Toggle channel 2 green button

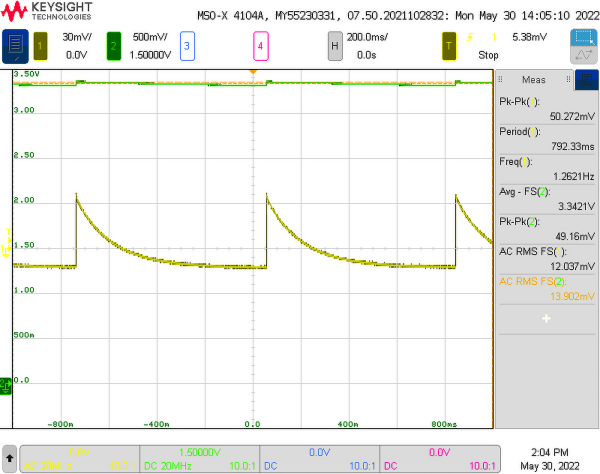pyautogui.click(x=113, y=46)
